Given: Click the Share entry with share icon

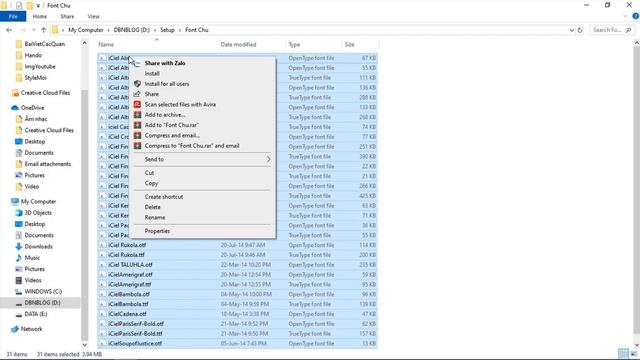Looking at the screenshot, I should 151,94.
